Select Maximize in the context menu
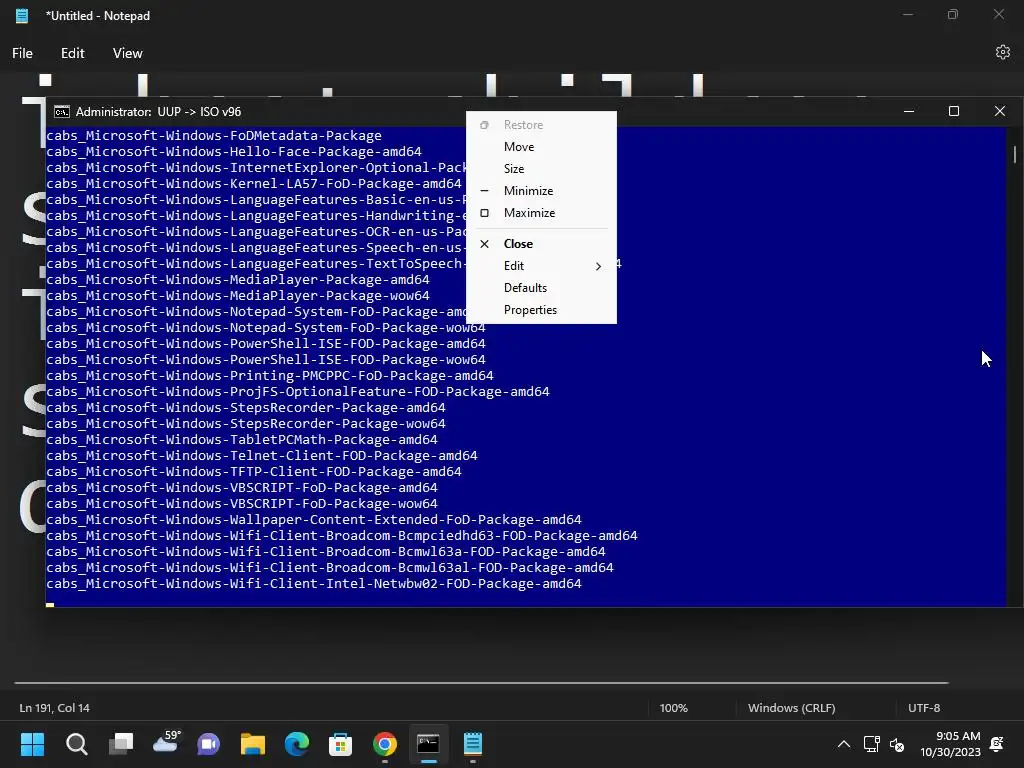The image size is (1024, 768). coord(541,213)
